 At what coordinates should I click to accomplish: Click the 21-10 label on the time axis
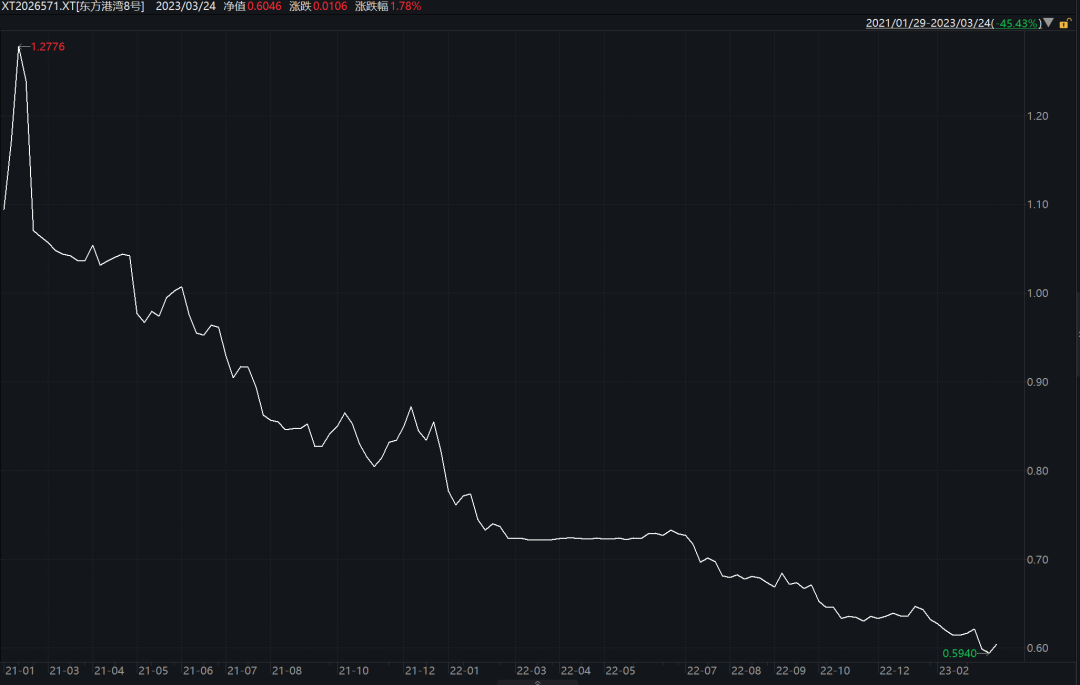[353, 671]
